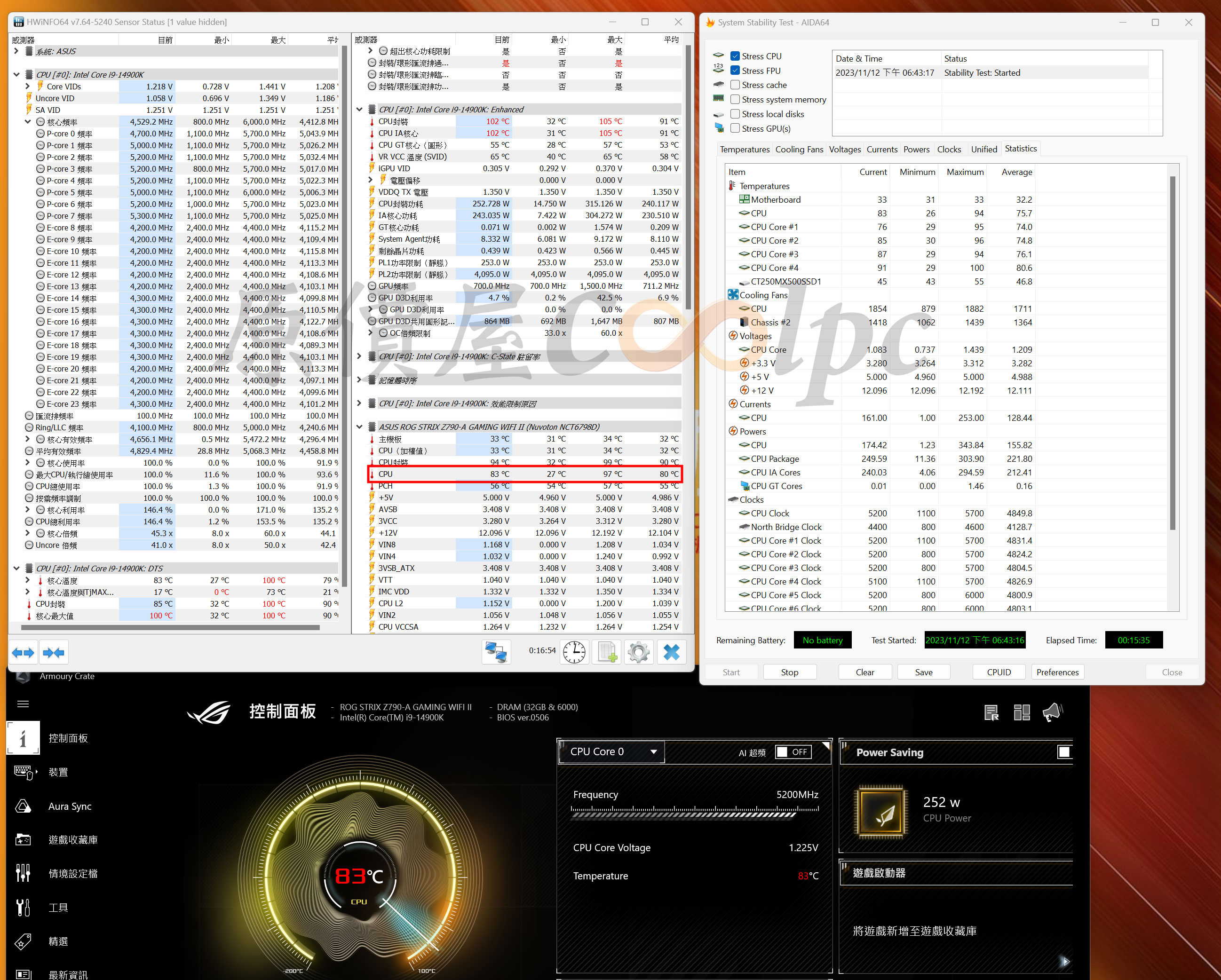Expand i9-14900K C-State 駐留率 group
The height and width of the screenshot is (980, 1221).
359,356
